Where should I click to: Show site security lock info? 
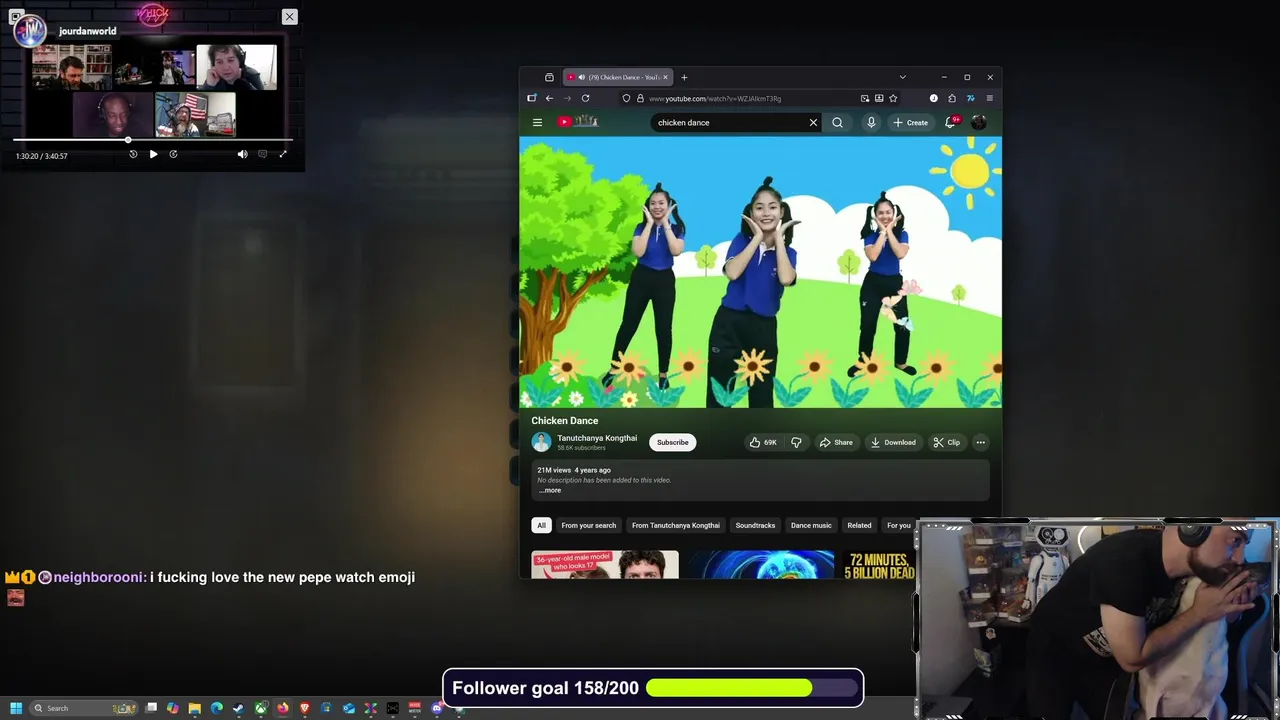[640, 98]
